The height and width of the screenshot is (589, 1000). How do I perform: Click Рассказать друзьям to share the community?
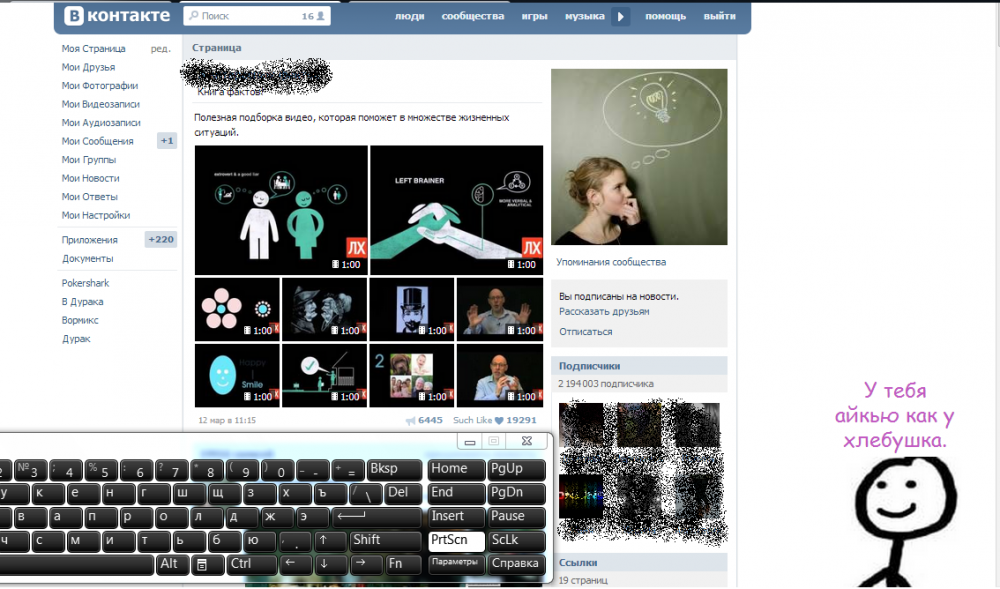pyautogui.click(x=605, y=312)
